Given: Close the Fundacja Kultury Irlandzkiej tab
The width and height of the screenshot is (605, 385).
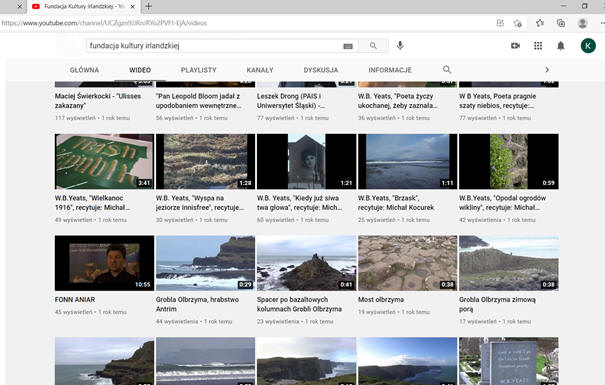Looking at the screenshot, I should [132, 7].
